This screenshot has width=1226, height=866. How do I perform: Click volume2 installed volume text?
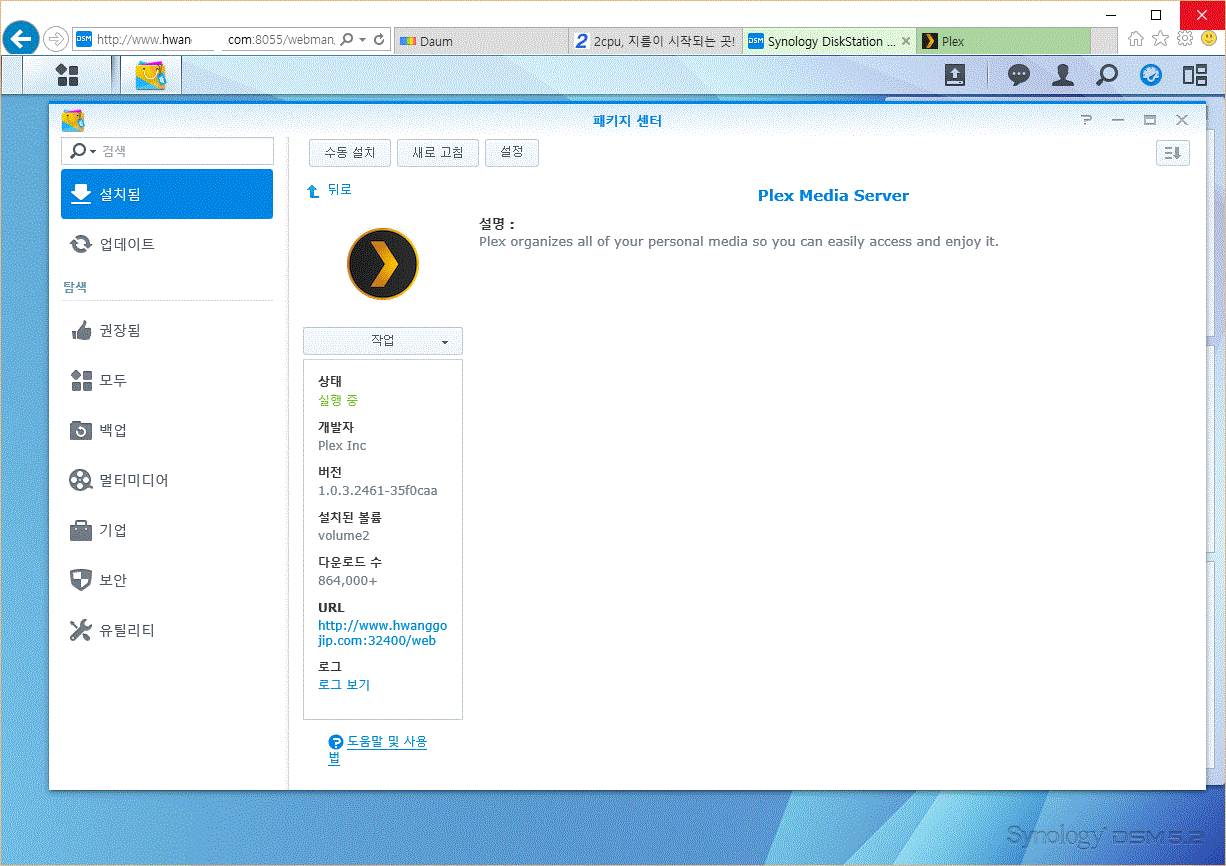coord(344,536)
